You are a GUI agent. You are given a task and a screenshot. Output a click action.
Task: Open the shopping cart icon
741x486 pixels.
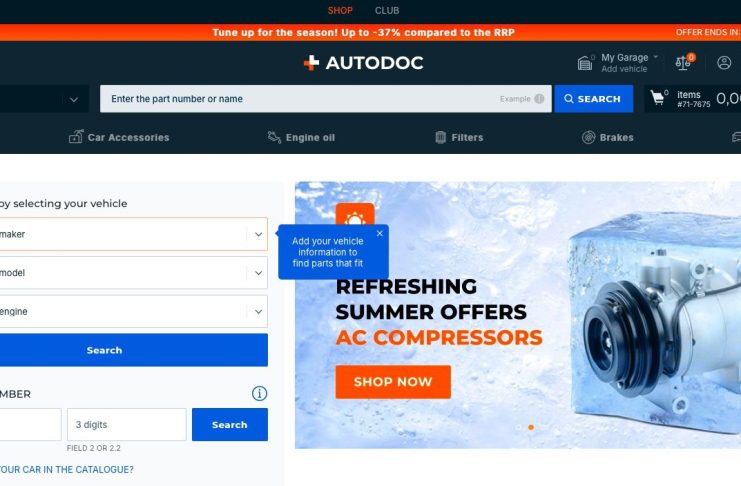tap(657, 98)
